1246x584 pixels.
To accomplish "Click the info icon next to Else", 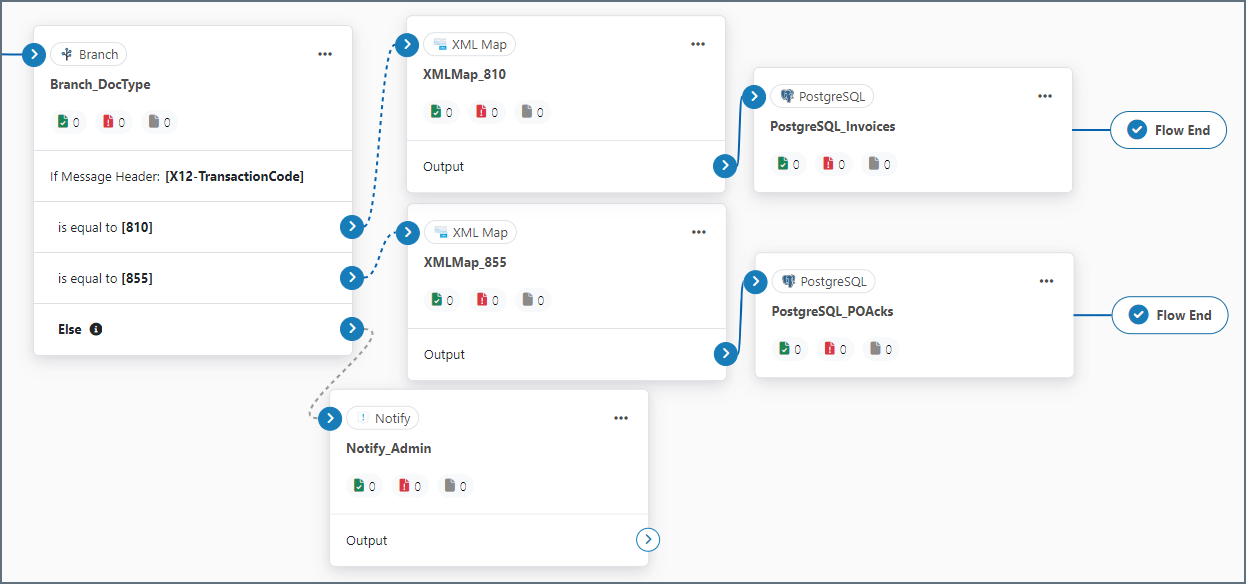I will point(96,329).
